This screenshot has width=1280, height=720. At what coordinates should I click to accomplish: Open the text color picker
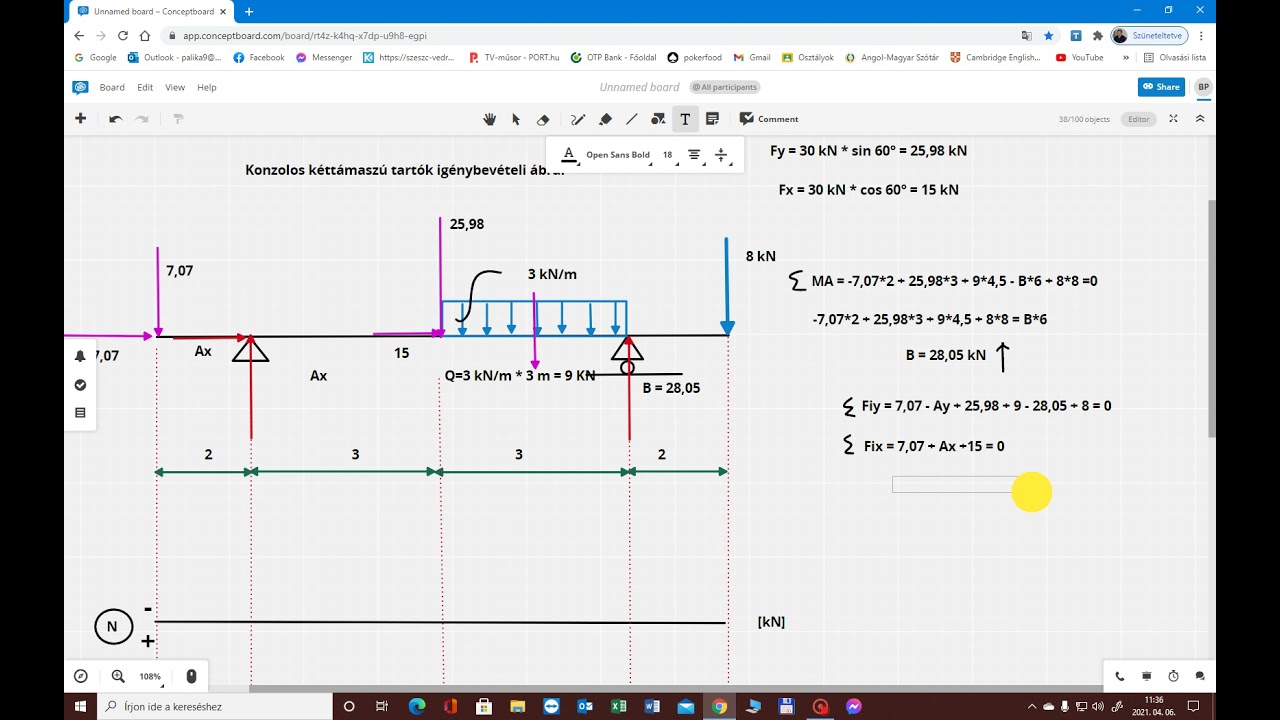569,155
